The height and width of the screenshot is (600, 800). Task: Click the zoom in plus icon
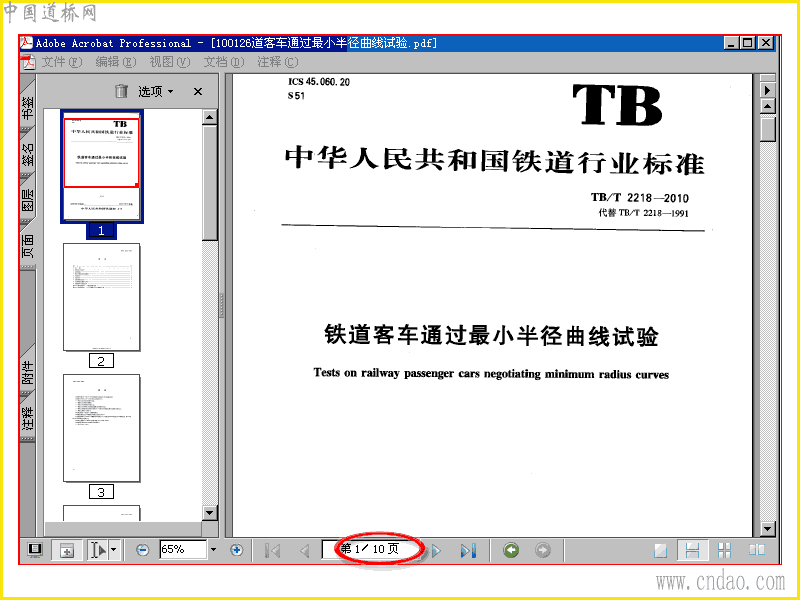point(236,550)
